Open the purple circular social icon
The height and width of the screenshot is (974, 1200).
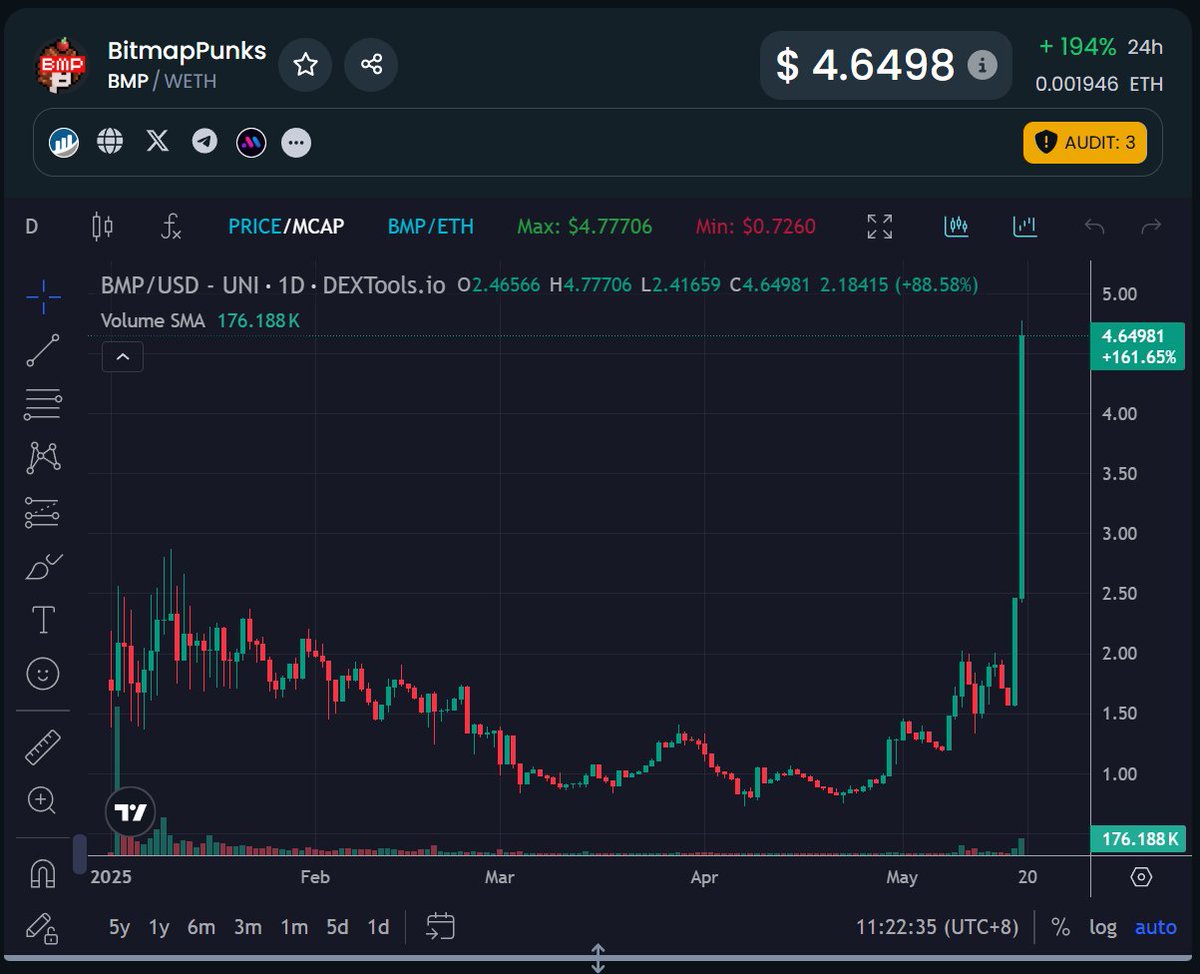tap(250, 142)
